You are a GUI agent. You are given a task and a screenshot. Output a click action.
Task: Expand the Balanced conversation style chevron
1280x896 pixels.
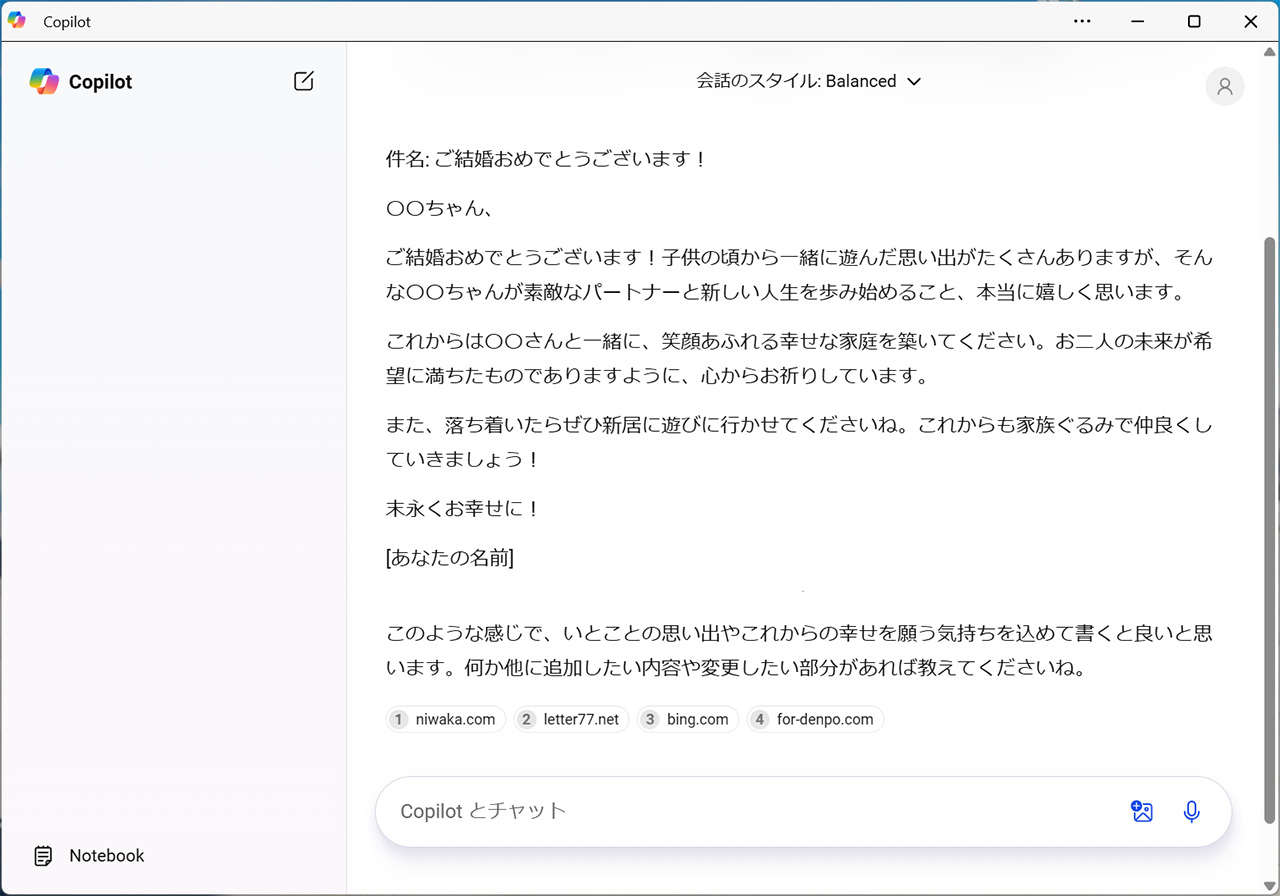point(913,82)
